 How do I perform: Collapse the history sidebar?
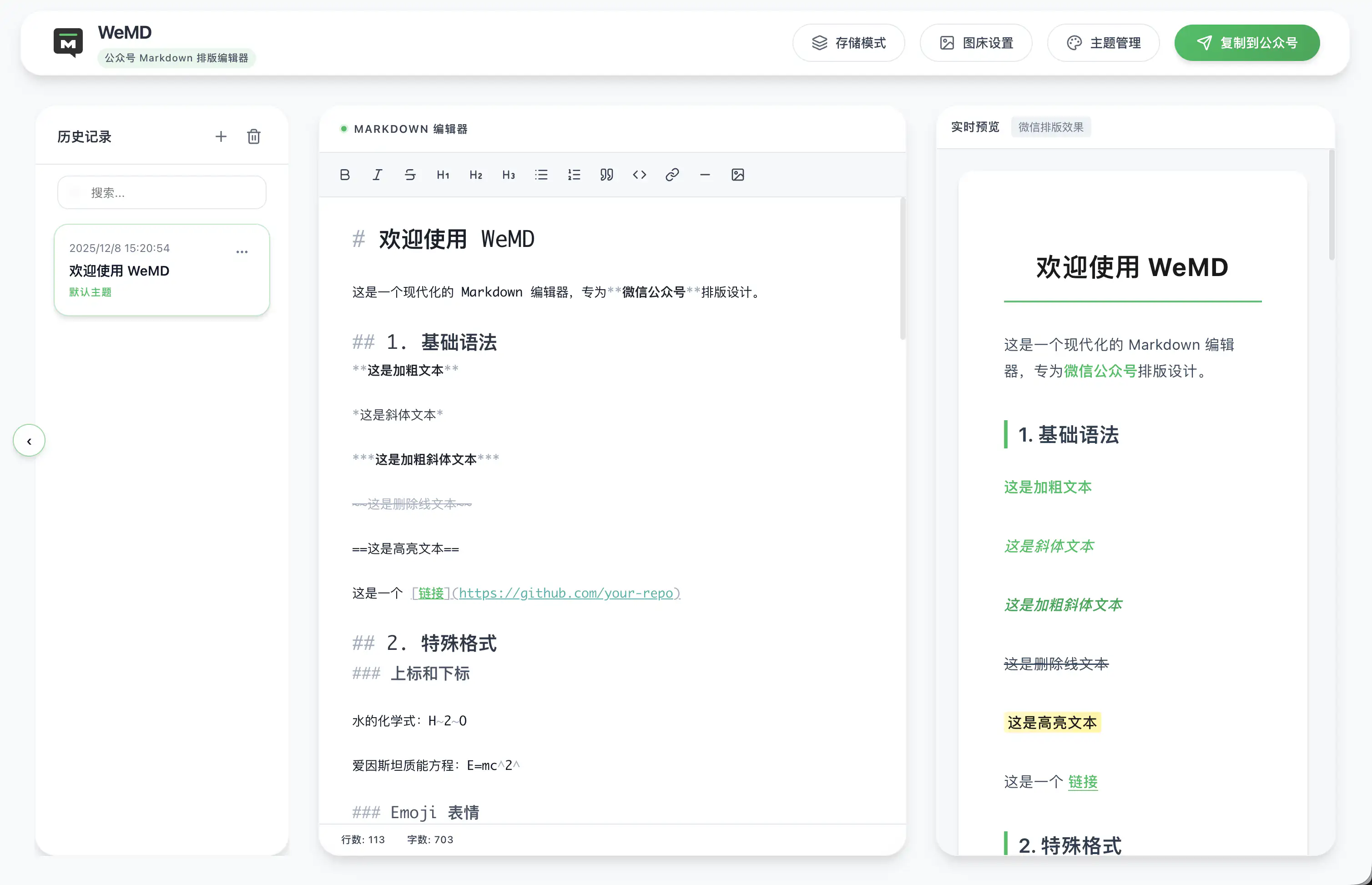click(29, 440)
